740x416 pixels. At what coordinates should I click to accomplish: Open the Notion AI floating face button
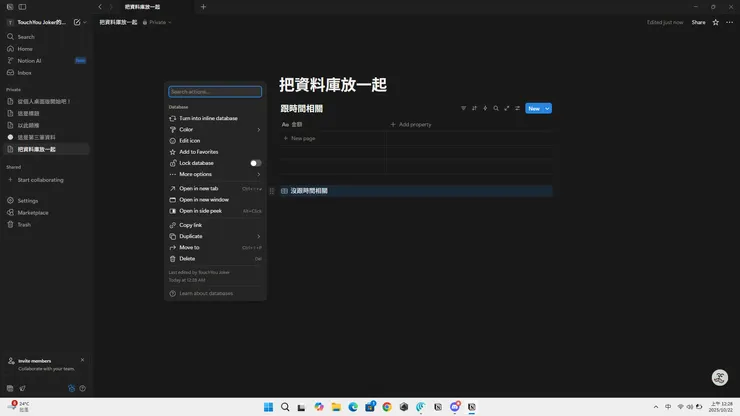click(720, 377)
